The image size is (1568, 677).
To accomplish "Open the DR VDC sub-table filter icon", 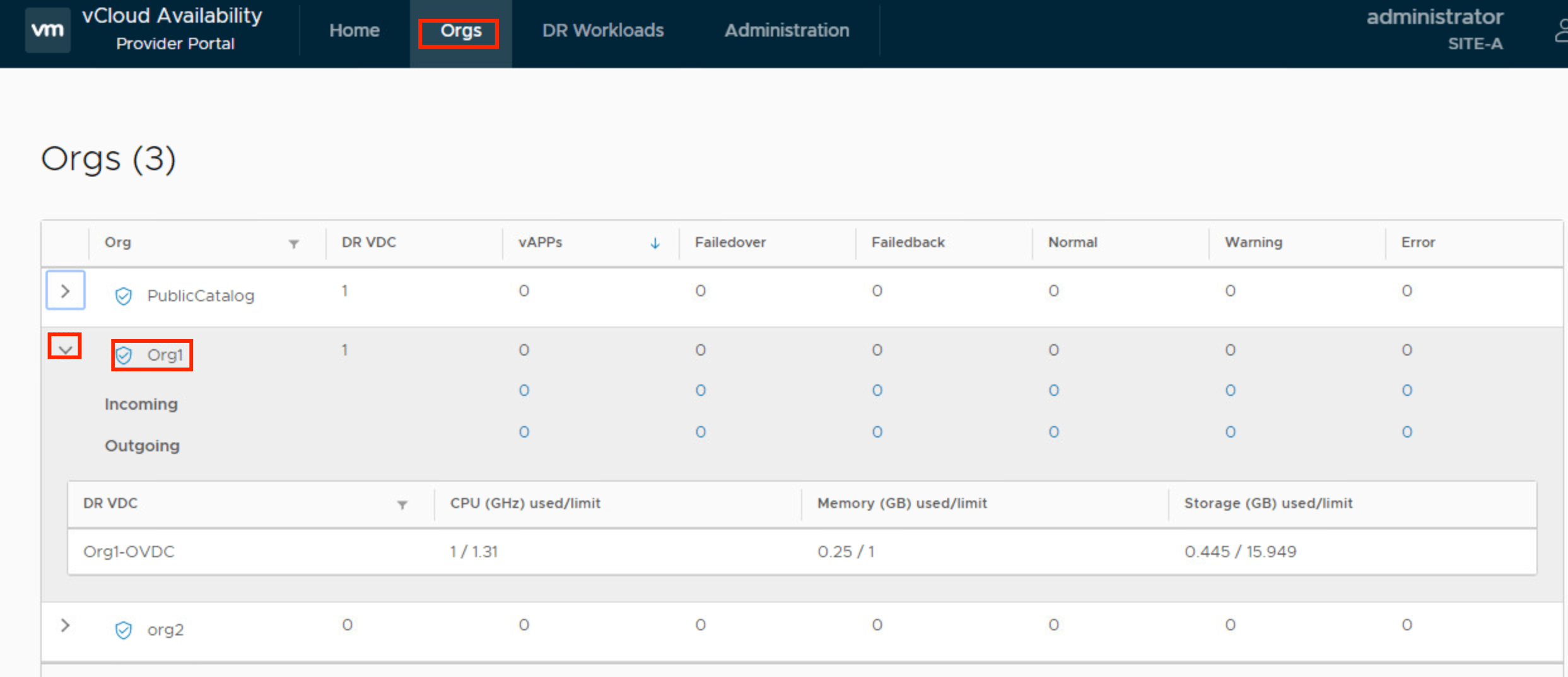I will [x=402, y=505].
